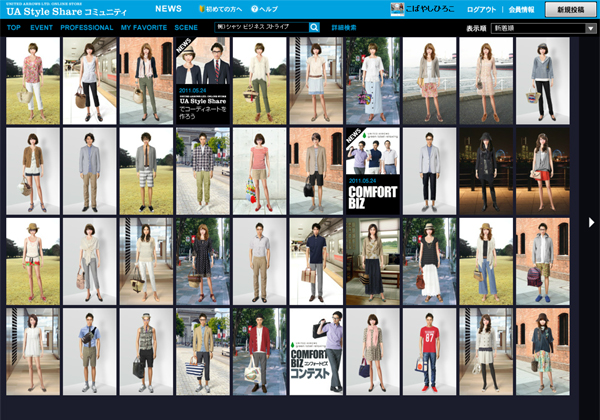
Task: Click the beginner guide icon
Action: coord(201,9)
